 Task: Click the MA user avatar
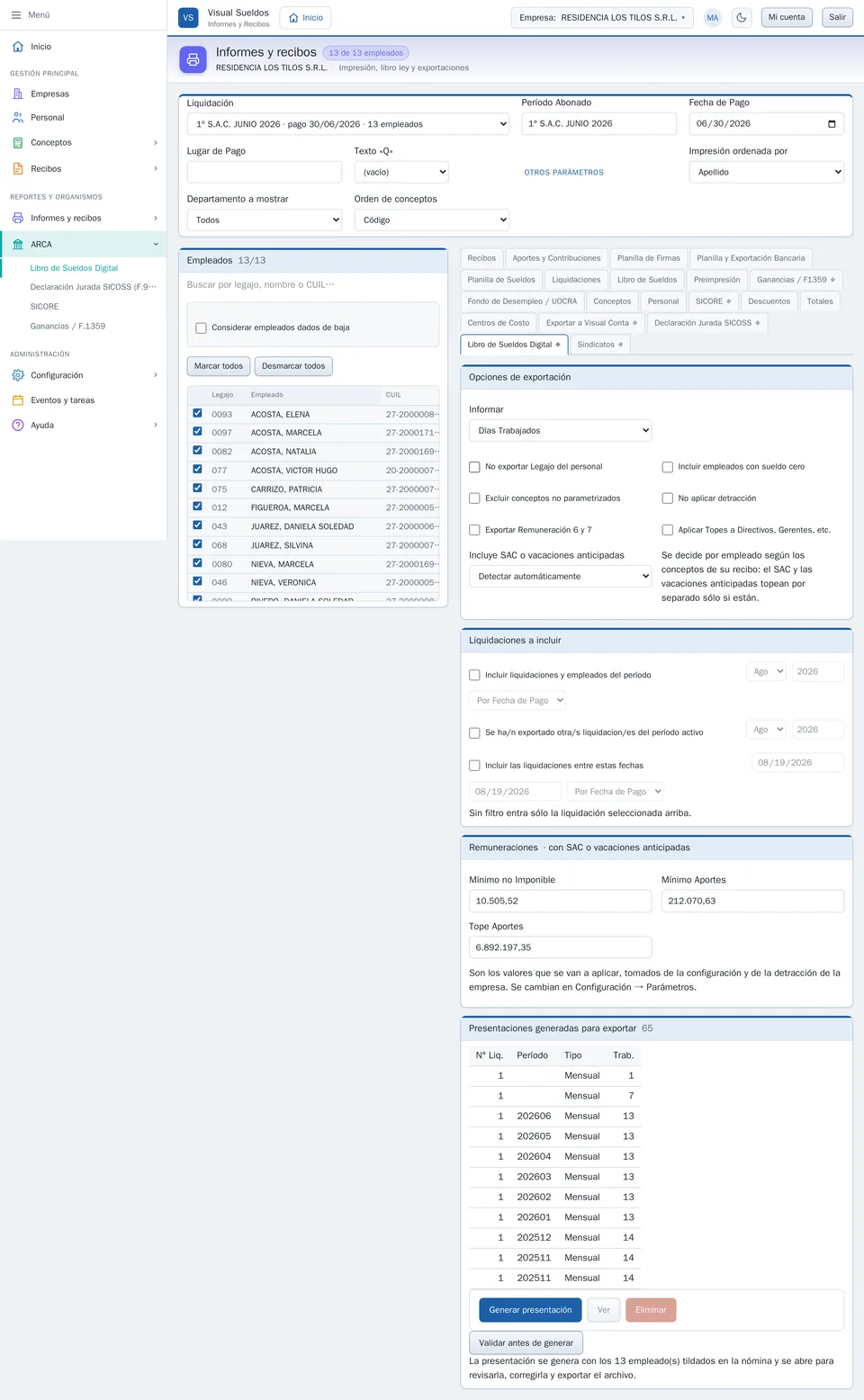713,18
